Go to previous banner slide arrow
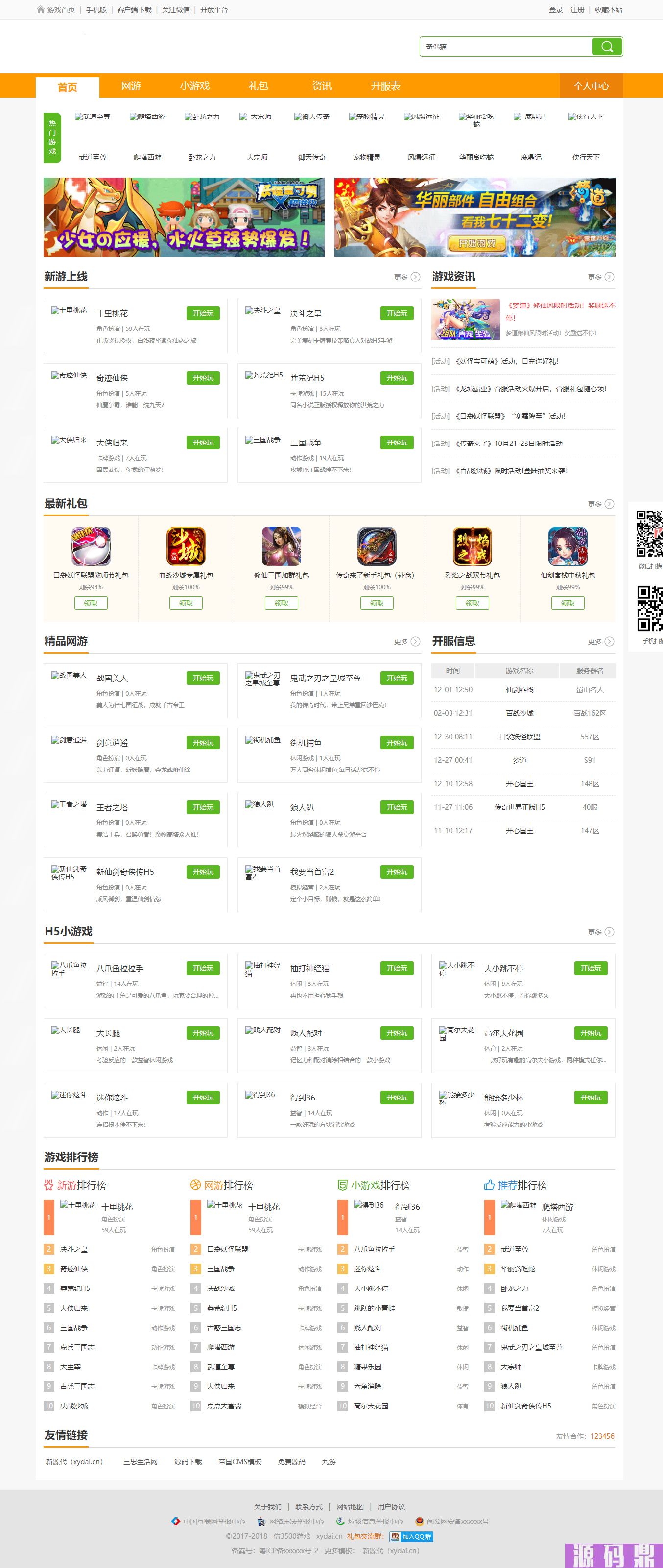 pyautogui.click(x=51, y=217)
